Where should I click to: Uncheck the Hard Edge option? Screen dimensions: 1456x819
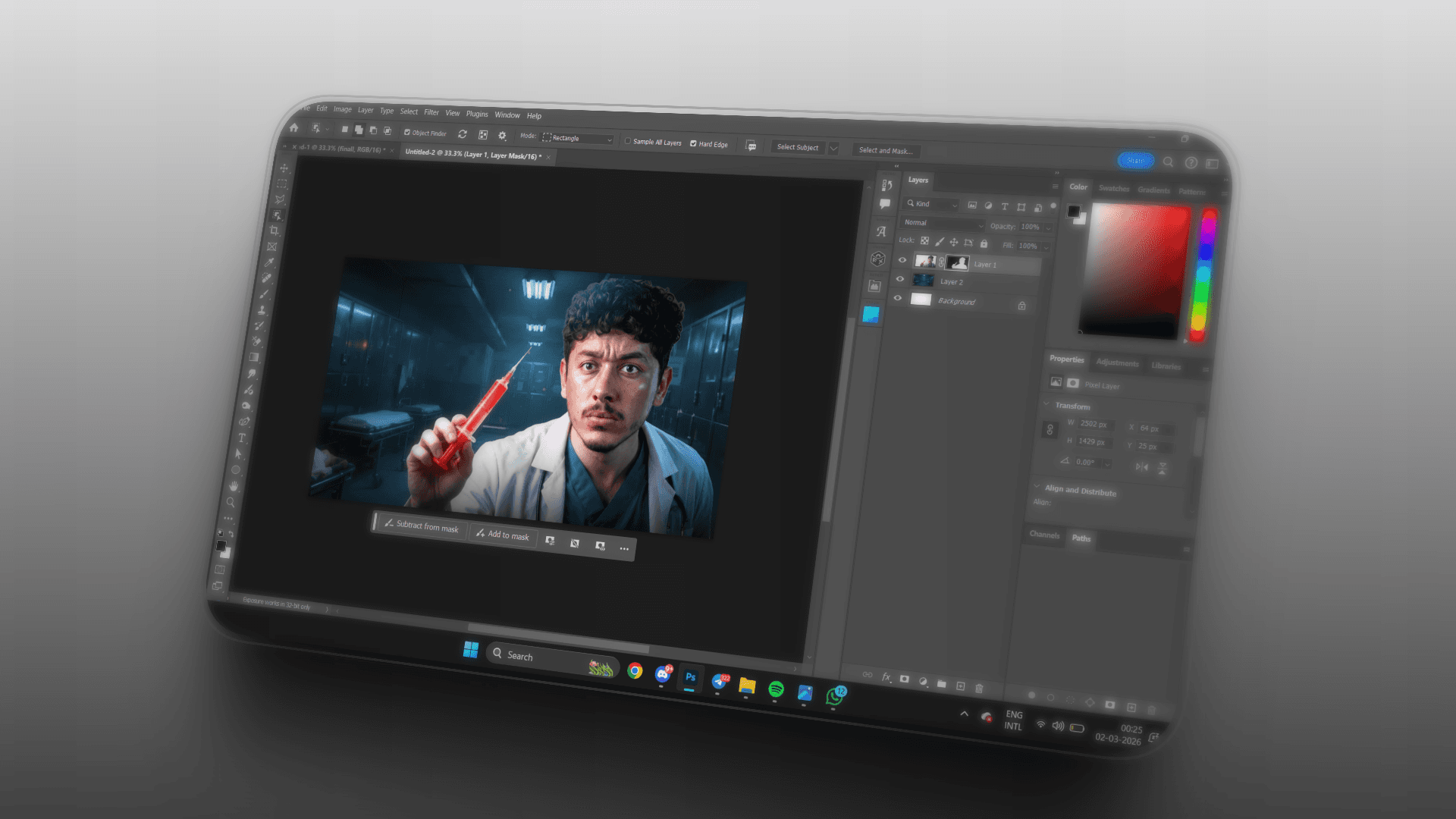point(693,143)
